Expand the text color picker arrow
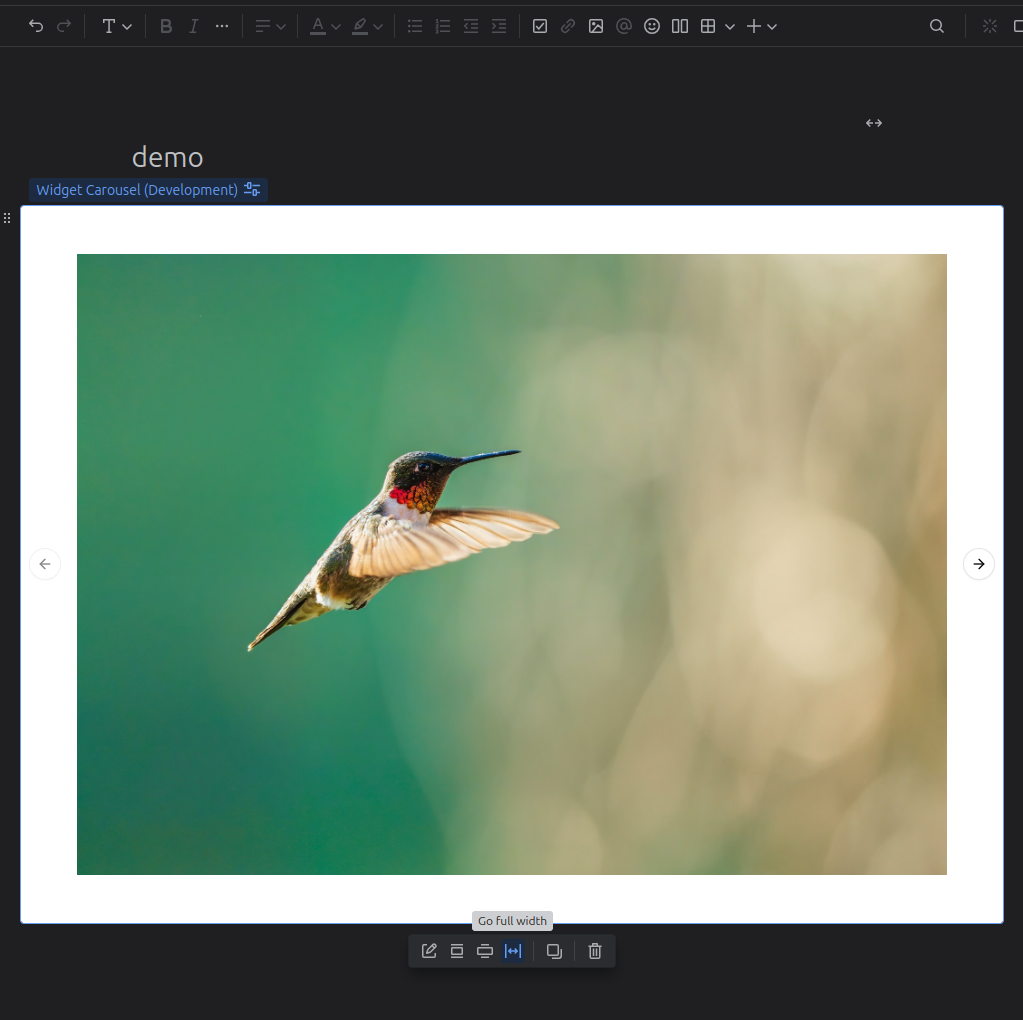1023x1020 pixels. click(336, 27)
